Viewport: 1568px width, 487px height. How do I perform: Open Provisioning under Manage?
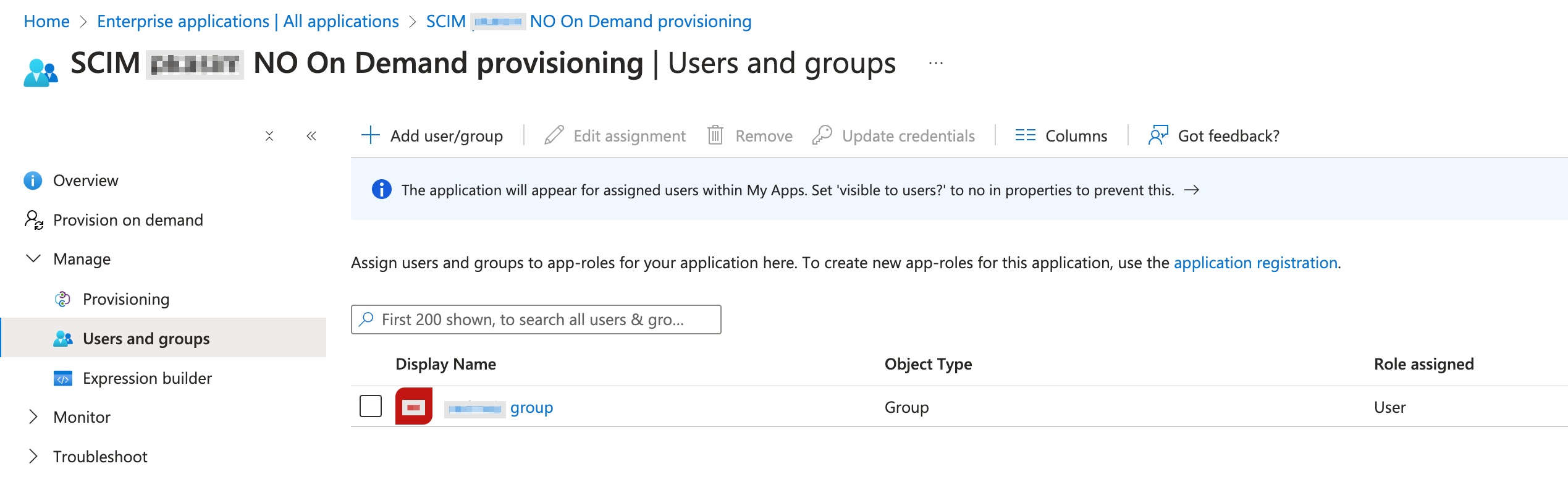[126, 299]
